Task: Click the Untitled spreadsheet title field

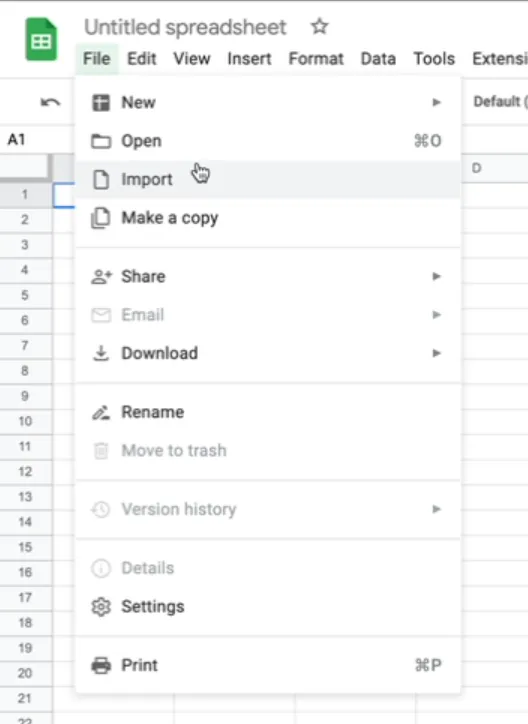Action: pyautogui.click(x=185, y=27)
